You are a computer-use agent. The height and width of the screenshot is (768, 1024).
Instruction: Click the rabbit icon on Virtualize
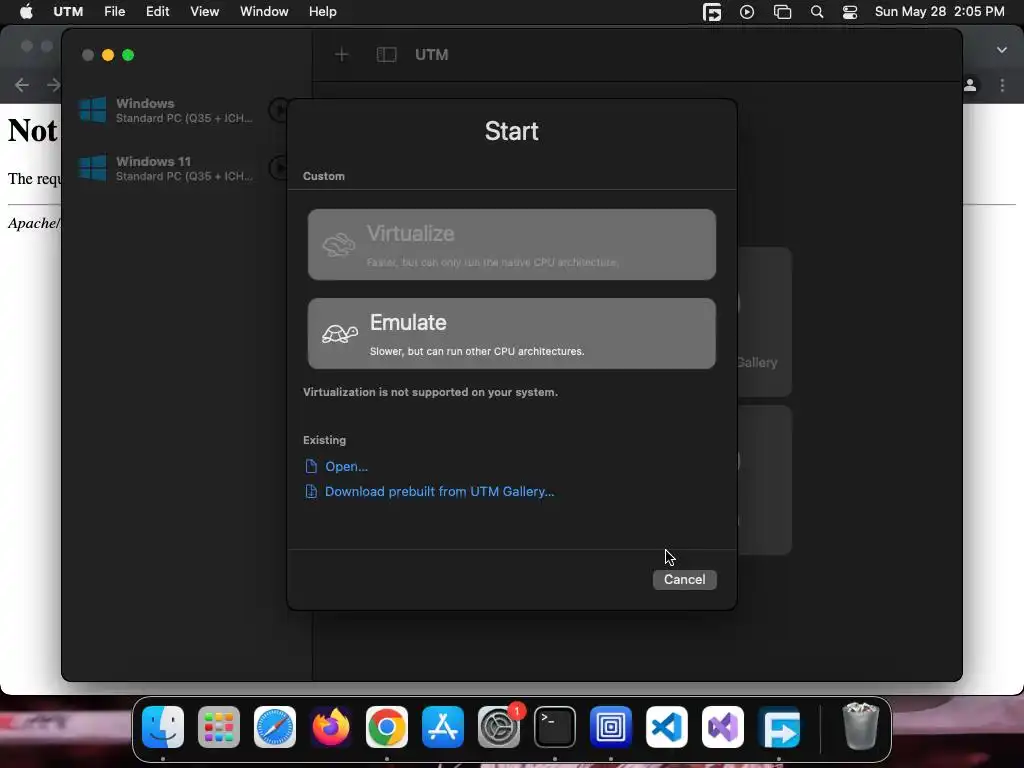(339, 245)
